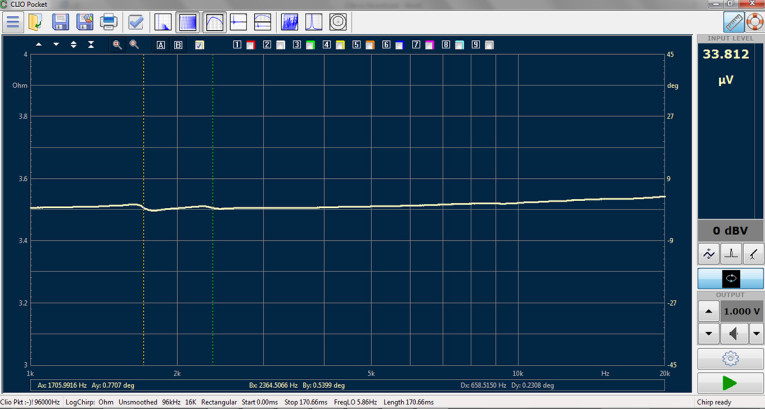The height and width of the screenshot is (409, 765).
Task: Click the zoom-out magnifier
Action: [x=134, y=44]
